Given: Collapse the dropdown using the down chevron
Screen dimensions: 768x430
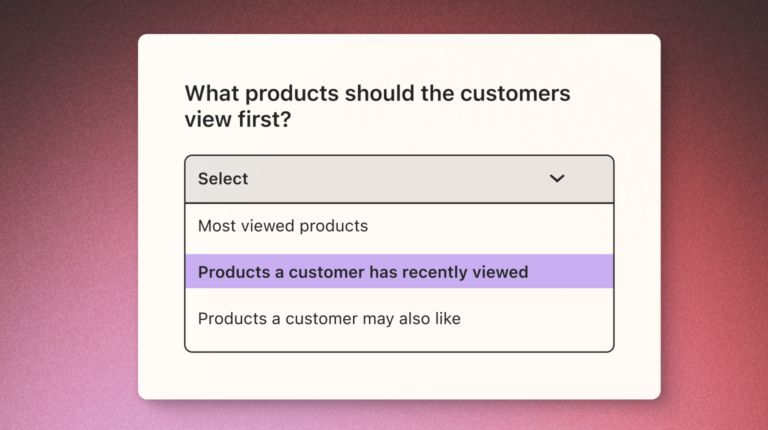Looking at the screenshot, I should pyautogui.click(x=557, y=179).
